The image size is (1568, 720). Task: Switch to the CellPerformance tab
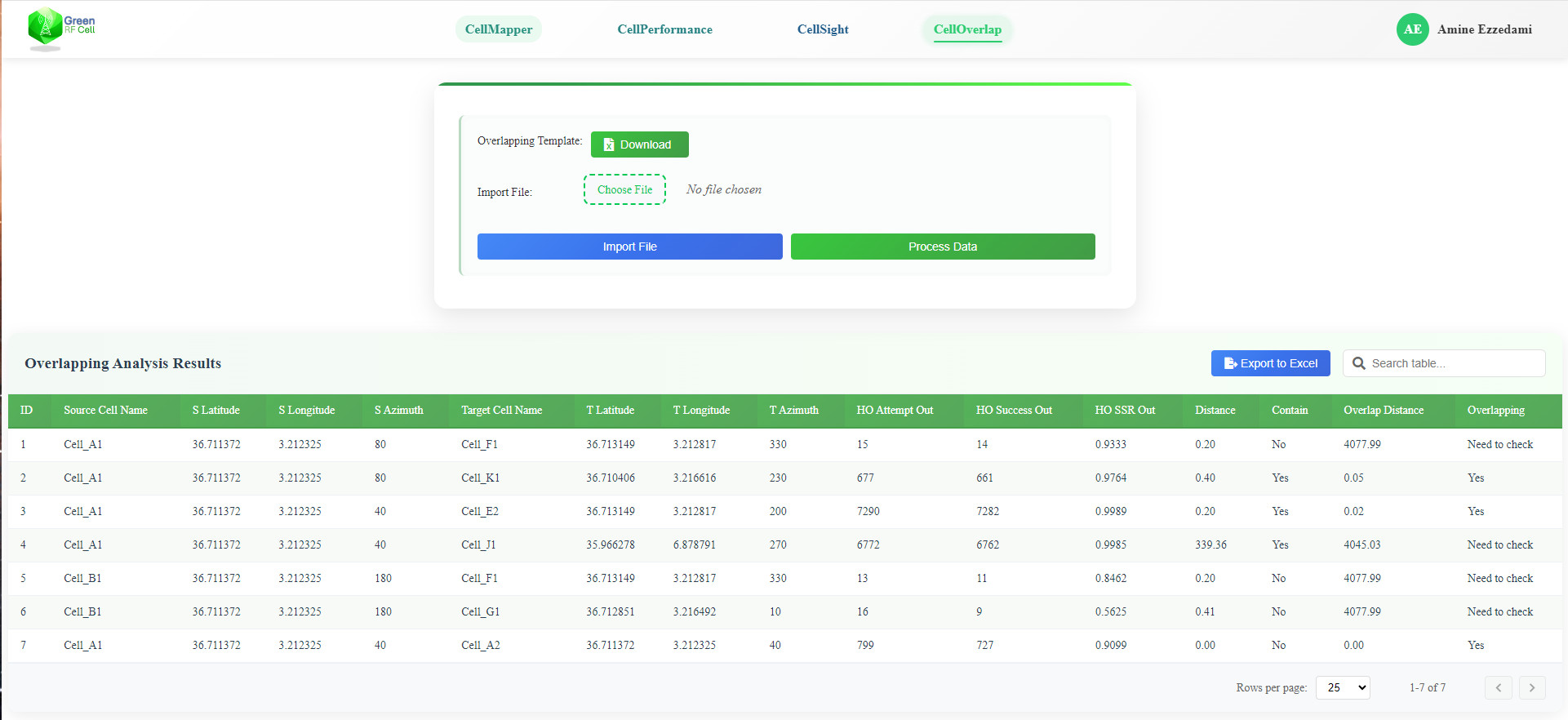coord(664,29)
